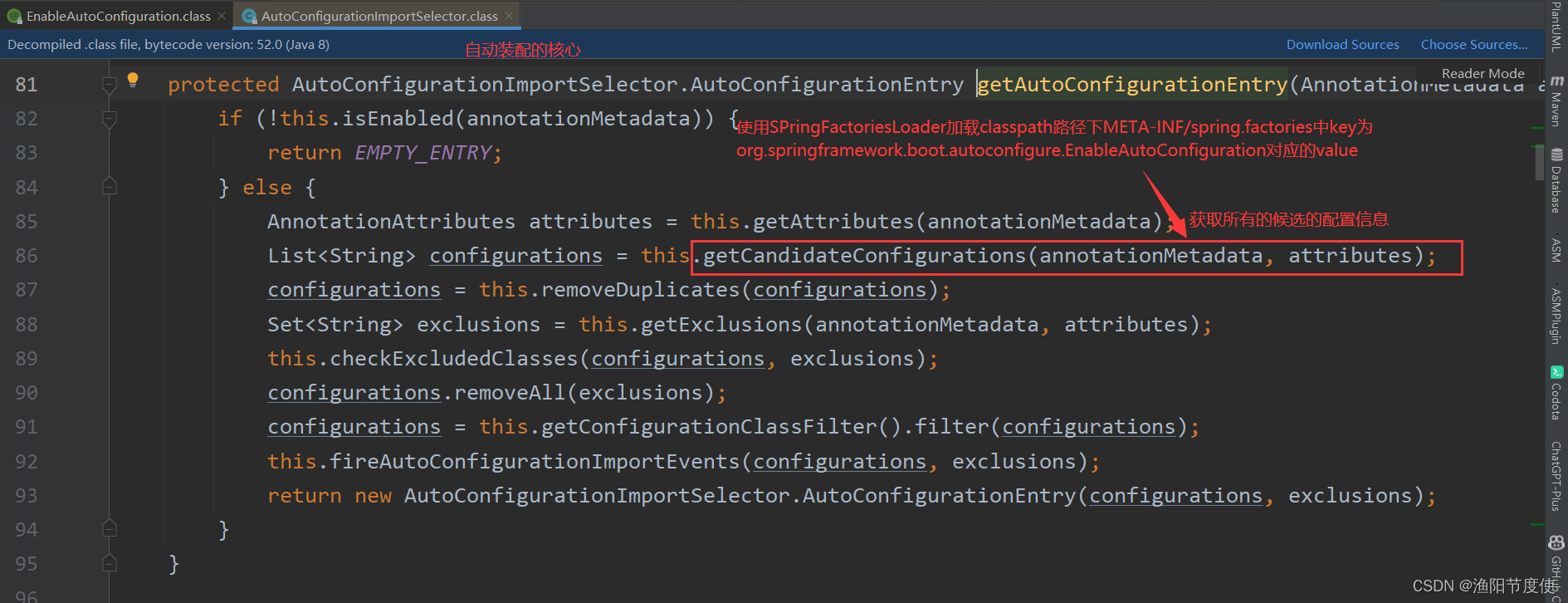1568x603 pixels.
Task: Collapse the if block at line 82
Action: 109,119
